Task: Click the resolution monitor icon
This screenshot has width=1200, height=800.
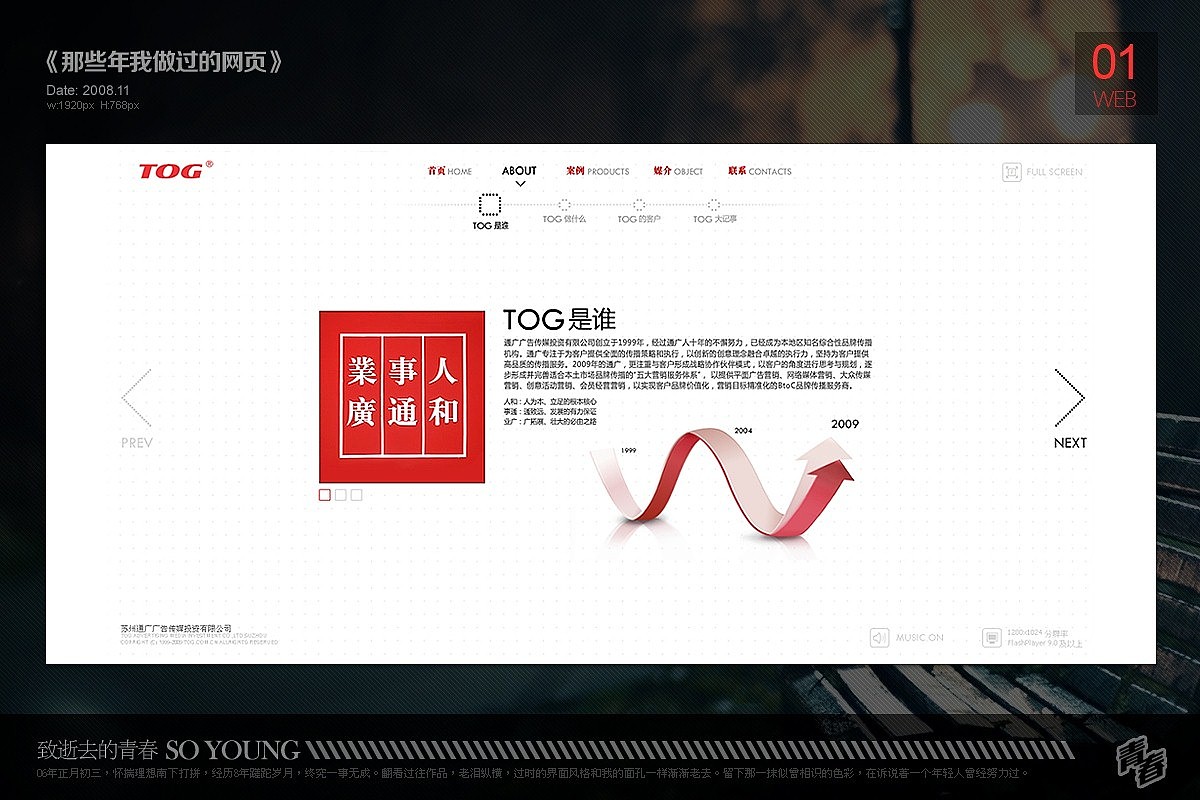Action: (992, 637)
